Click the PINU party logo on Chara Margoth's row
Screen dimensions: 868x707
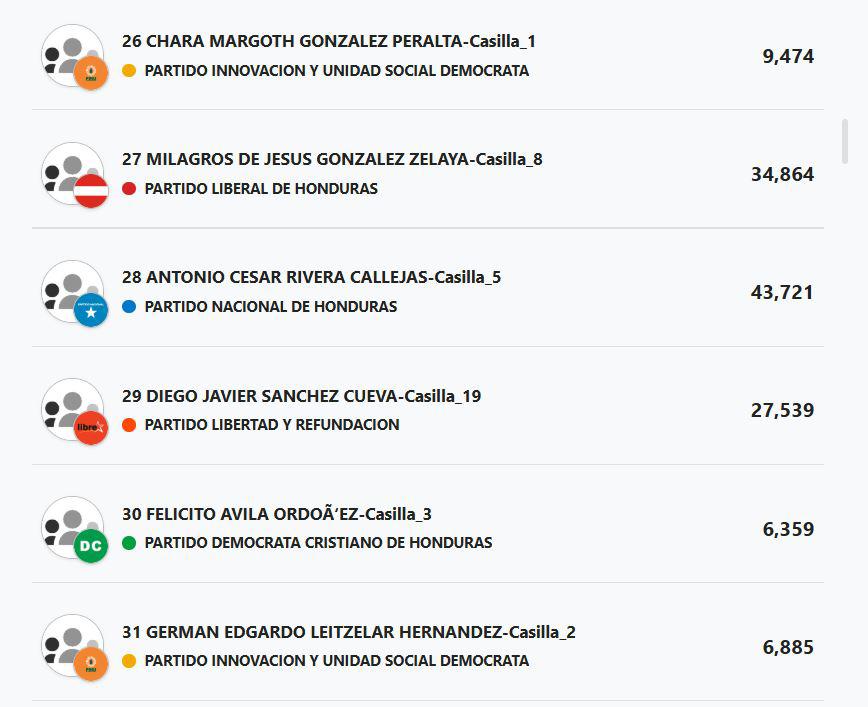(x=89, y=72)
